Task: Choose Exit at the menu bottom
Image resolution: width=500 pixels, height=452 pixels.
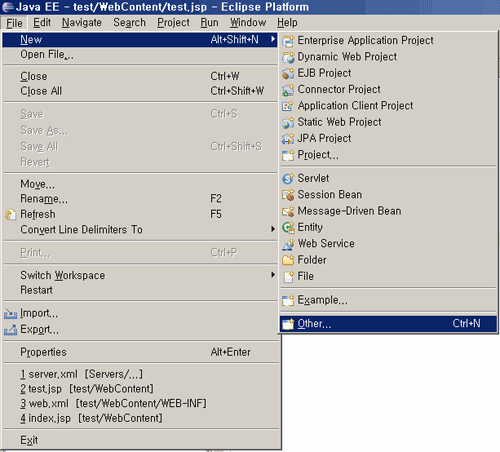Action: click(141, 440)
